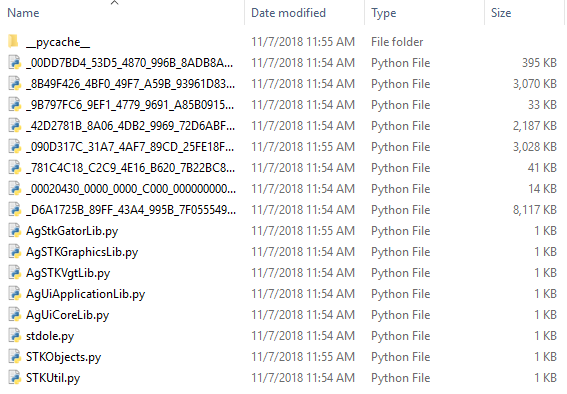Select the stdole.py file icon

point(14,335)
